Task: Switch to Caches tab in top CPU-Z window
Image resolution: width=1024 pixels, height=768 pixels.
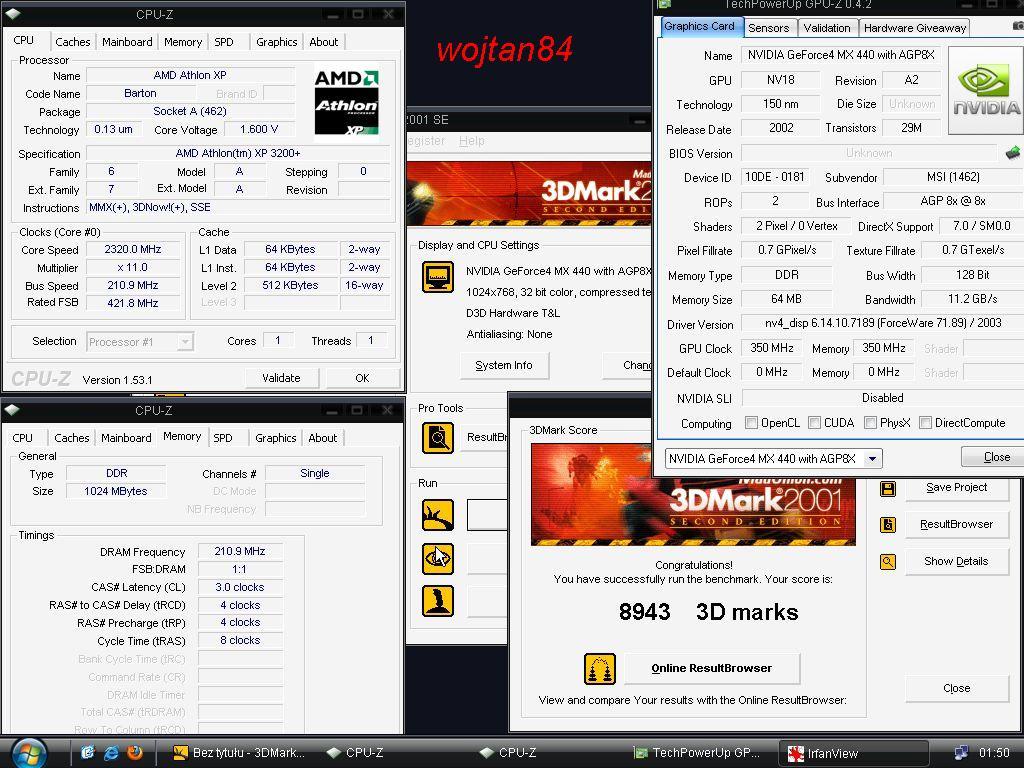Action: coord(72,42)
